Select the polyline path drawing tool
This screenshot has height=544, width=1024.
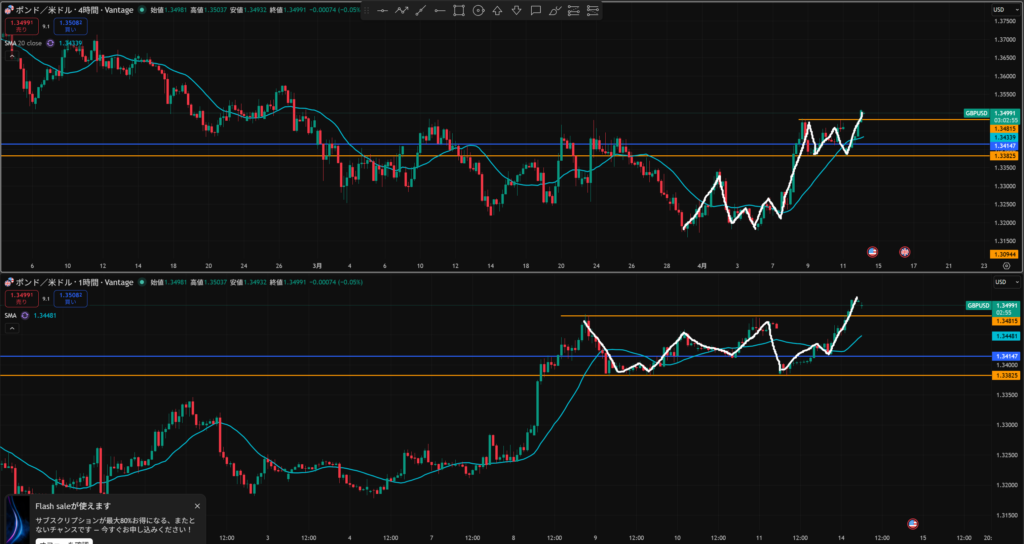pos(402,11)
